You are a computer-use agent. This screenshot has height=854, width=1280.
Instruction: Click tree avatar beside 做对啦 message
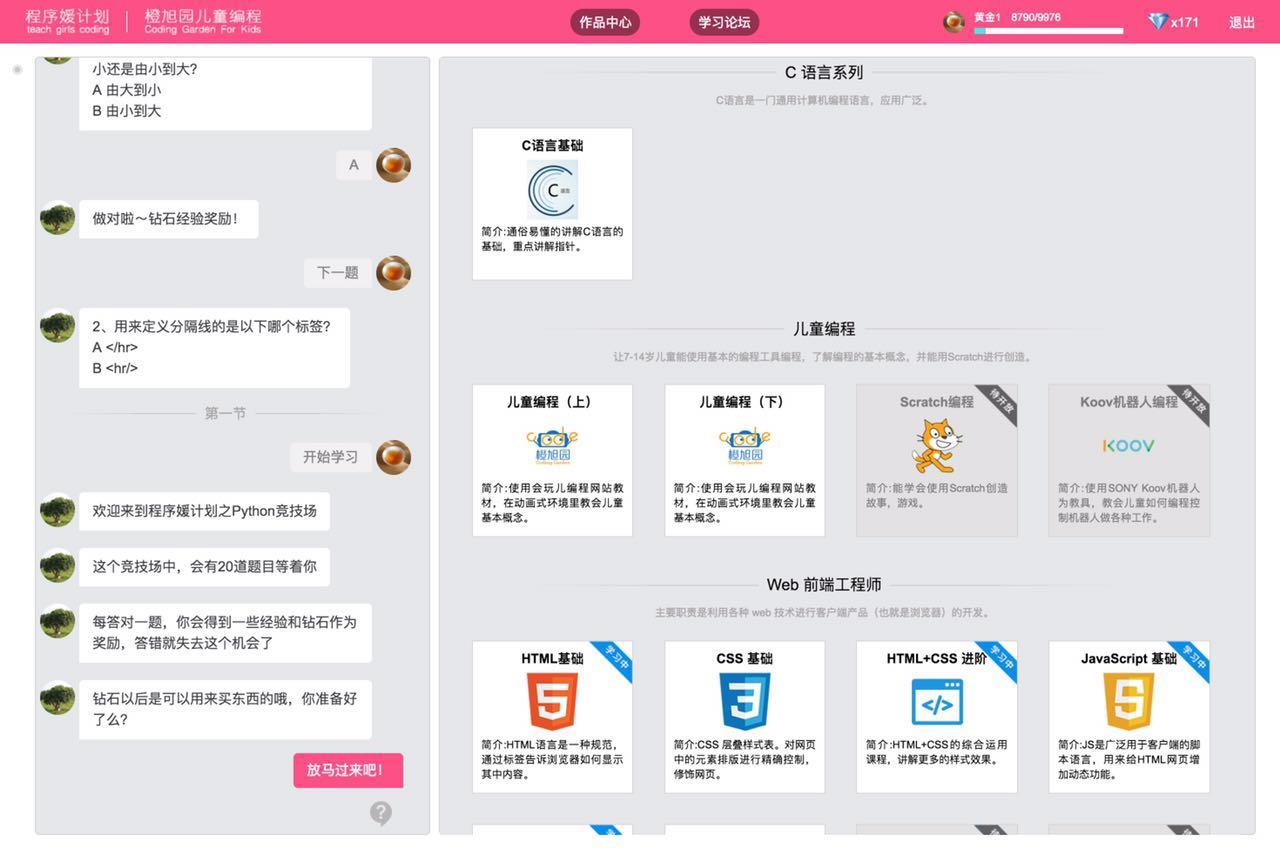click(x=57, y=218)
